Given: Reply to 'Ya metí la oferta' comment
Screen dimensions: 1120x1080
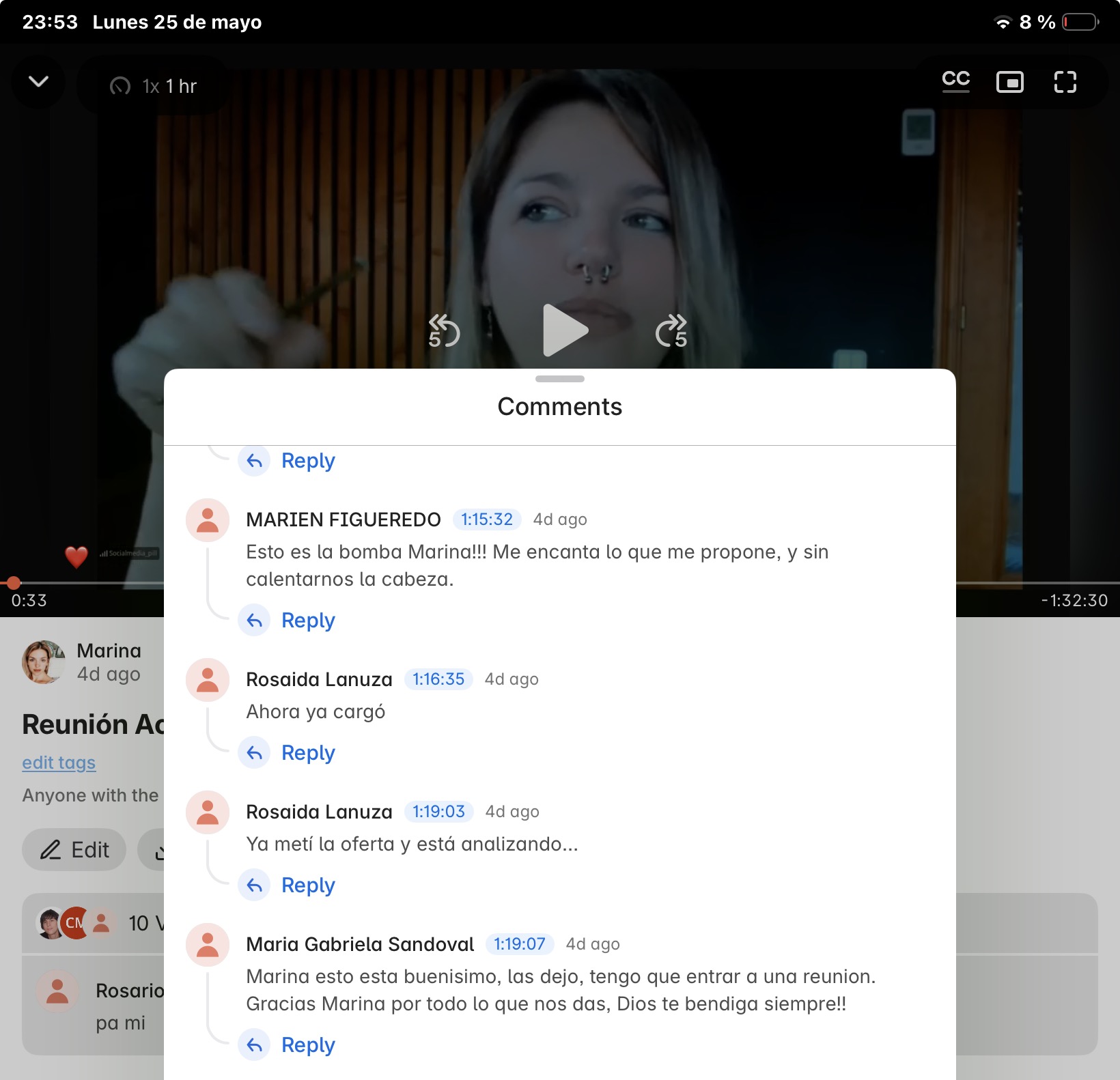Looking at the screenshot, I should (288, 885).
